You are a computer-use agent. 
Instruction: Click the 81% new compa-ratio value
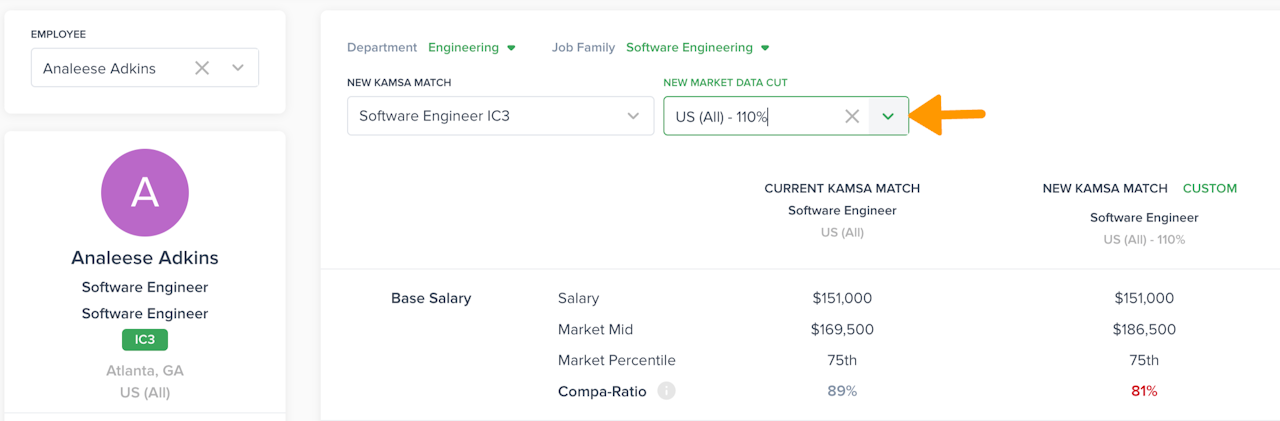pos(1144,391)
